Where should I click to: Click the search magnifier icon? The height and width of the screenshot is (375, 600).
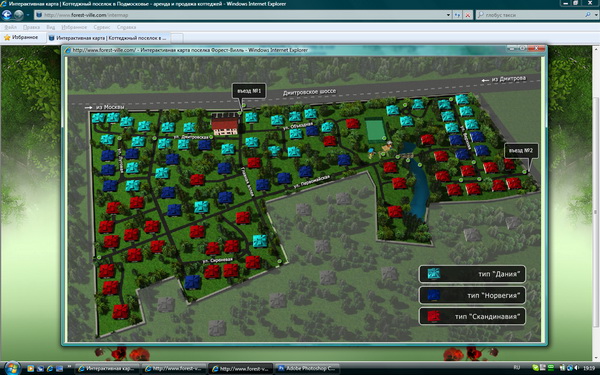pyautogui.click(x=588, y=15)
